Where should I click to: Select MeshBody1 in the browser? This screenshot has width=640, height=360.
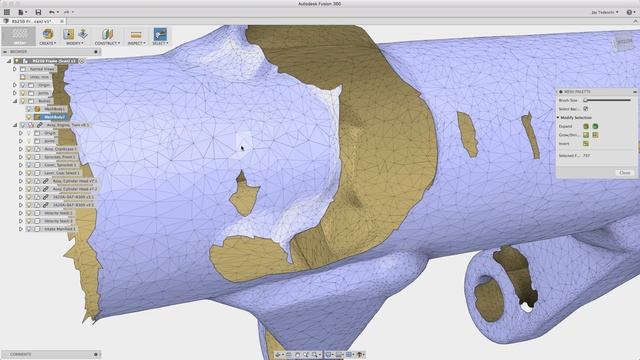point(54,109)
